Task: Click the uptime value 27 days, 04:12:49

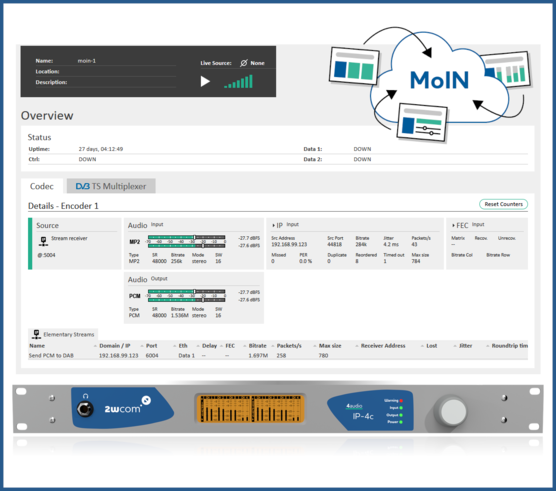Action: [101, 149]
